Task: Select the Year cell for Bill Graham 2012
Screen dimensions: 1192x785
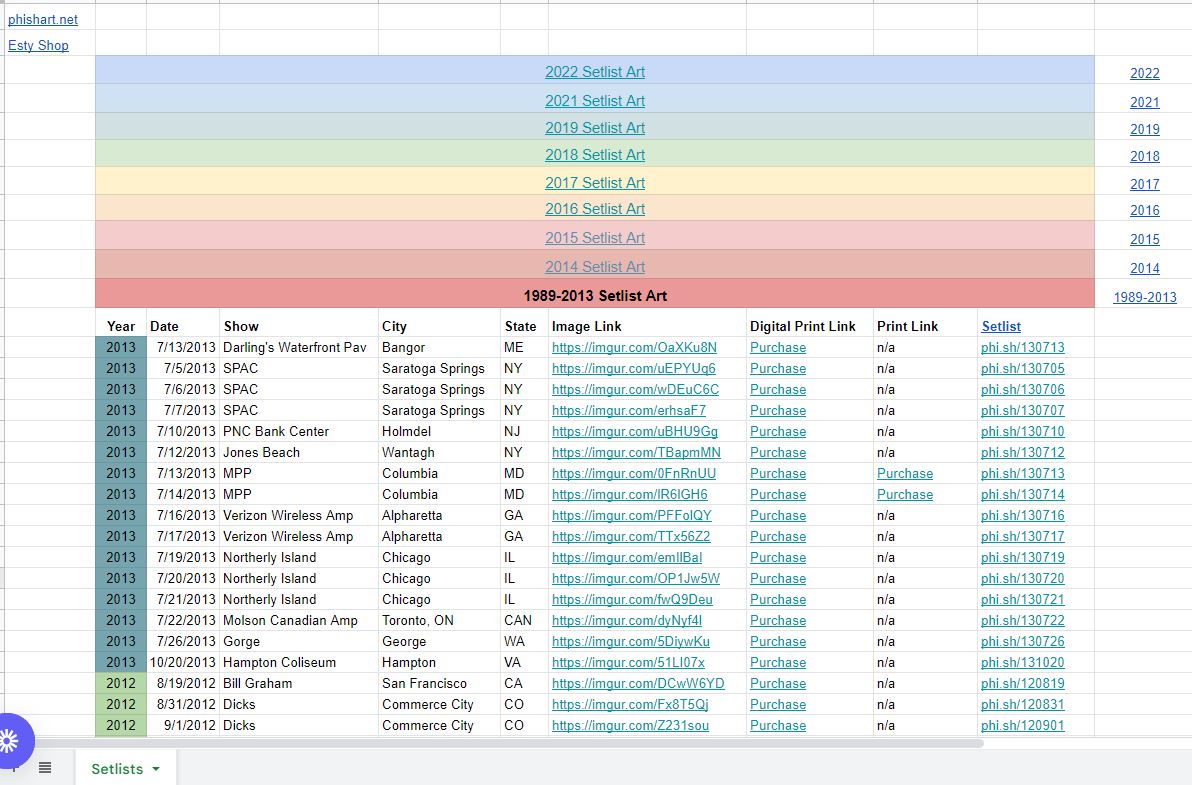Action: click(121, 684)
